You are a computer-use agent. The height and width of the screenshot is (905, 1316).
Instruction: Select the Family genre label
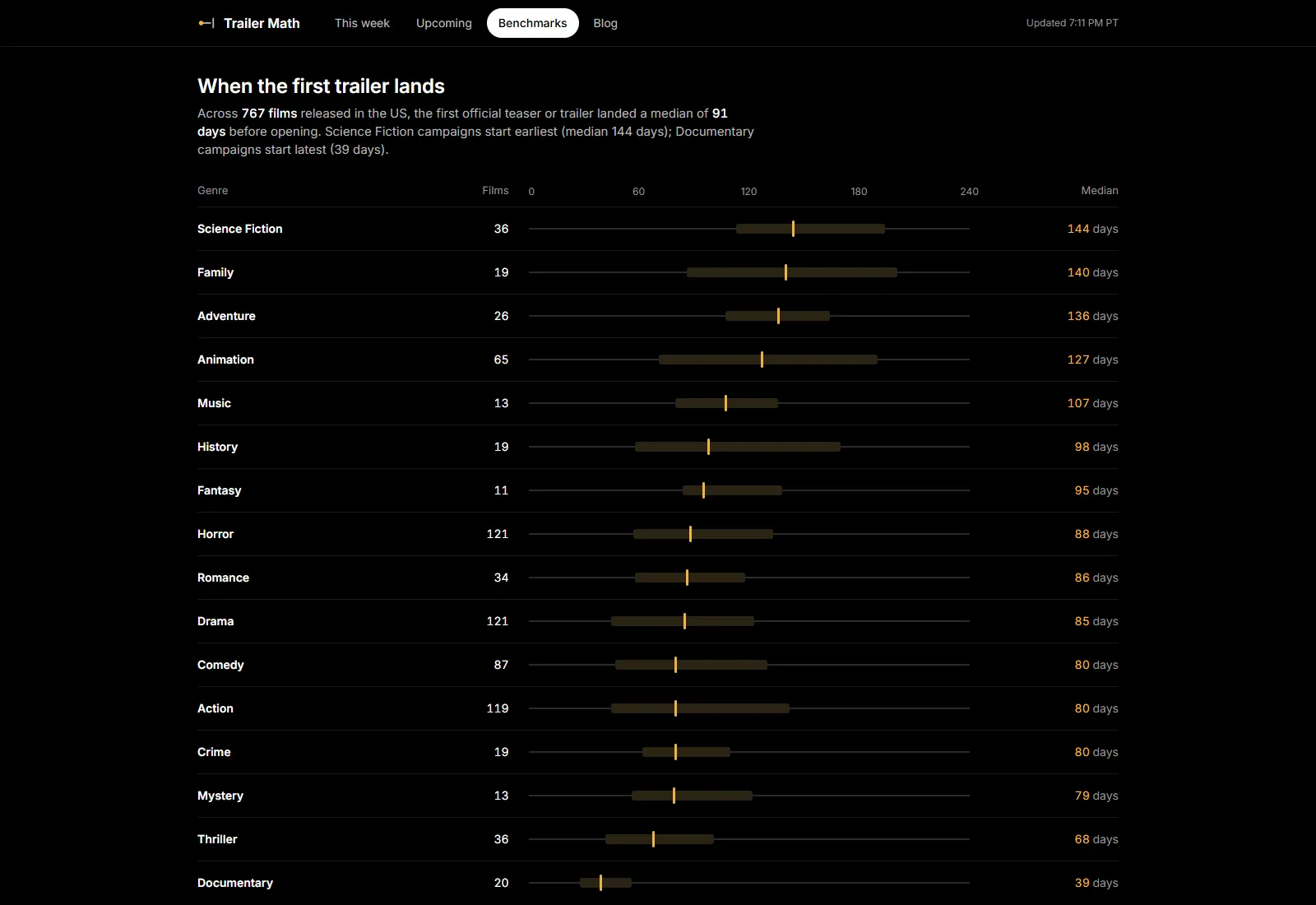[215, 272]
